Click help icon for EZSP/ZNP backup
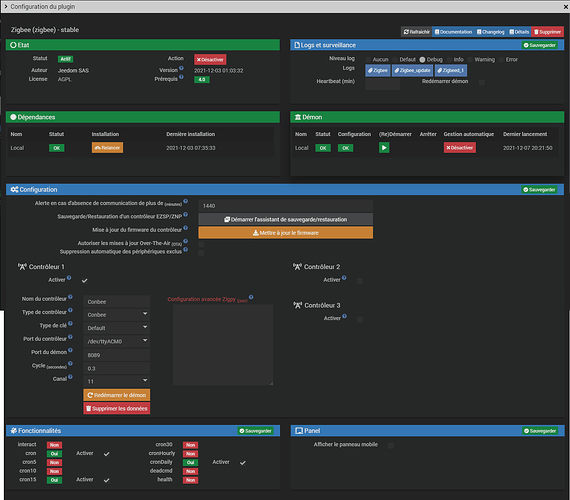The image size is (570, 500). point(185,215)
